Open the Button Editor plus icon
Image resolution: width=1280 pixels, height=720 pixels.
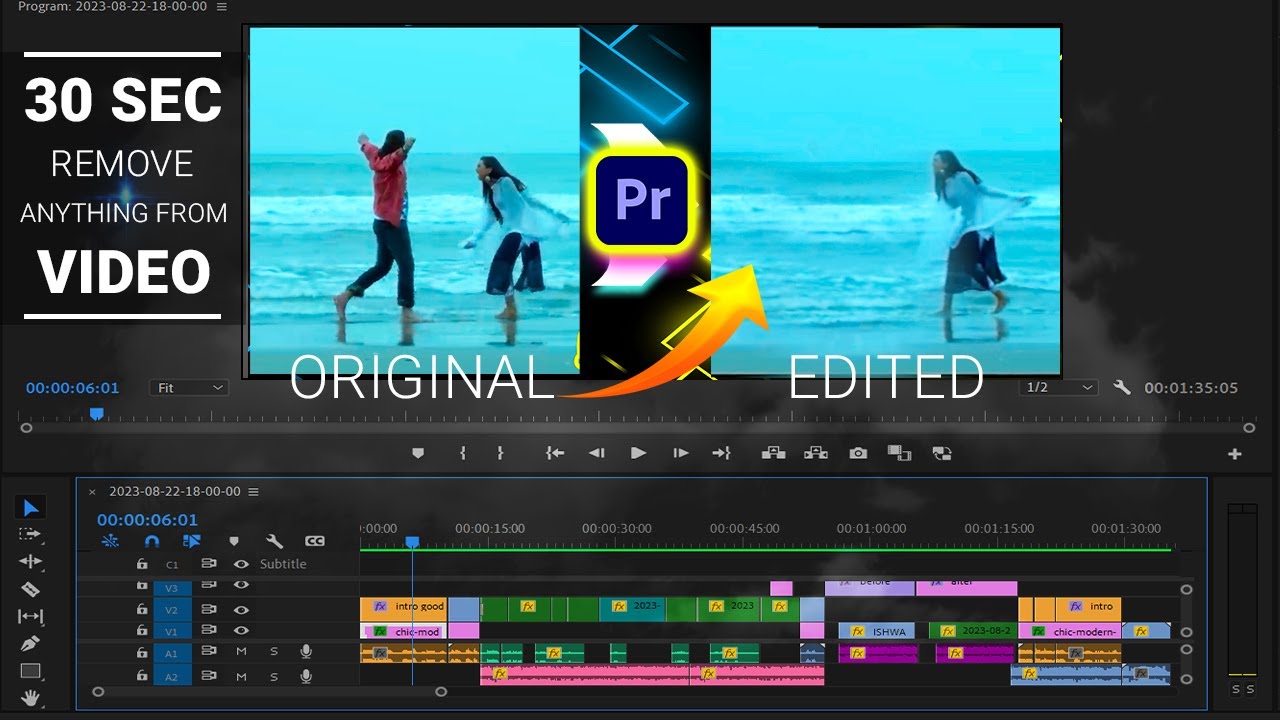1235,454
